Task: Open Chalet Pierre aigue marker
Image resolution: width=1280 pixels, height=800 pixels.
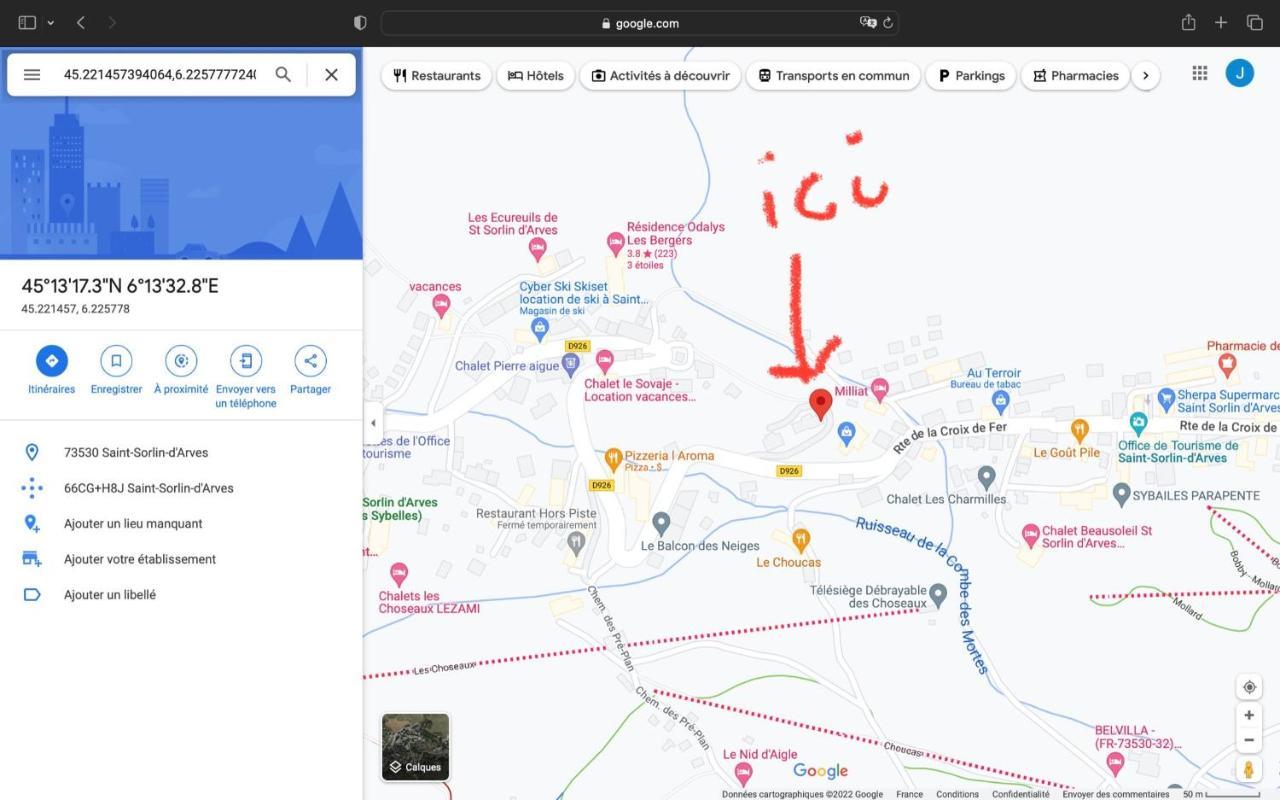Action: coord(570,364)
